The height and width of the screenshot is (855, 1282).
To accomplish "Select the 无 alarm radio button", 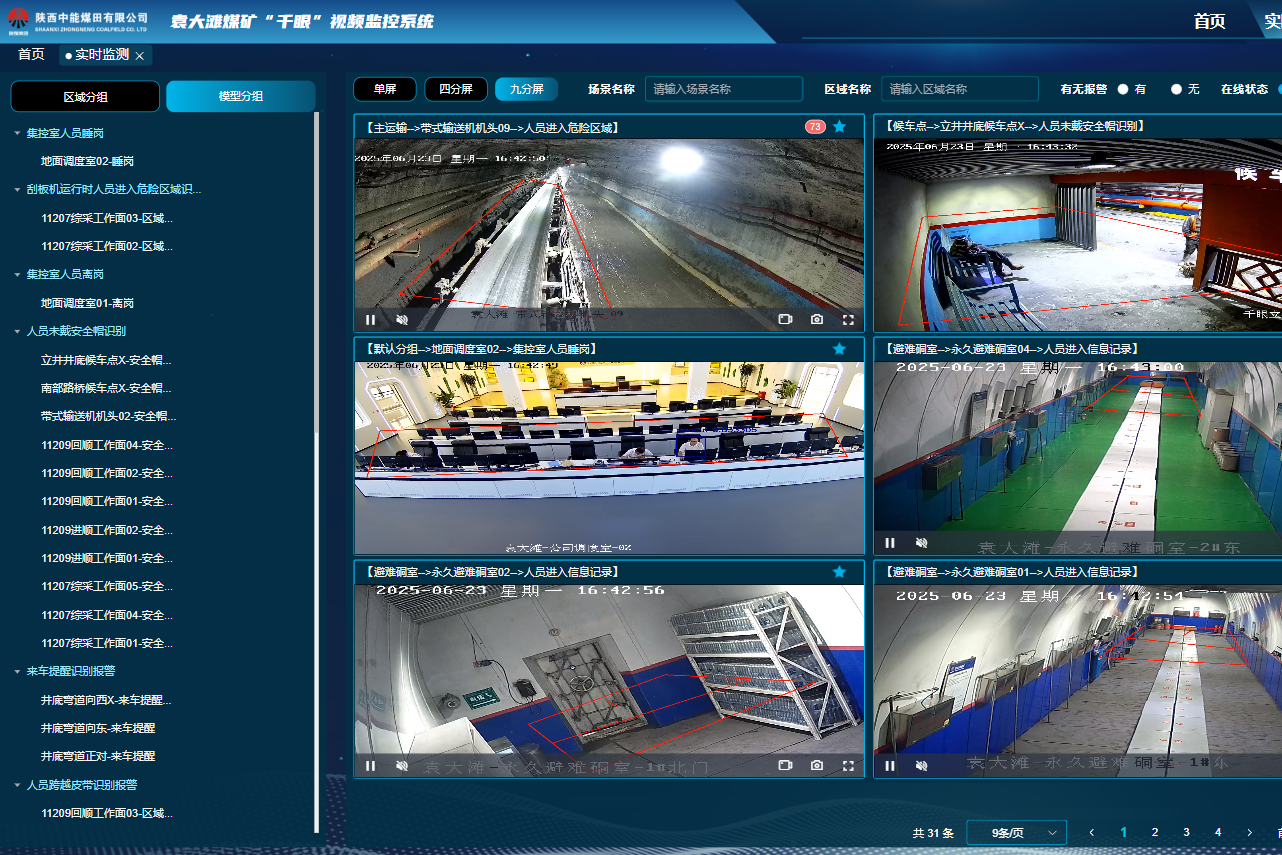I will (x=1176, y=89).
